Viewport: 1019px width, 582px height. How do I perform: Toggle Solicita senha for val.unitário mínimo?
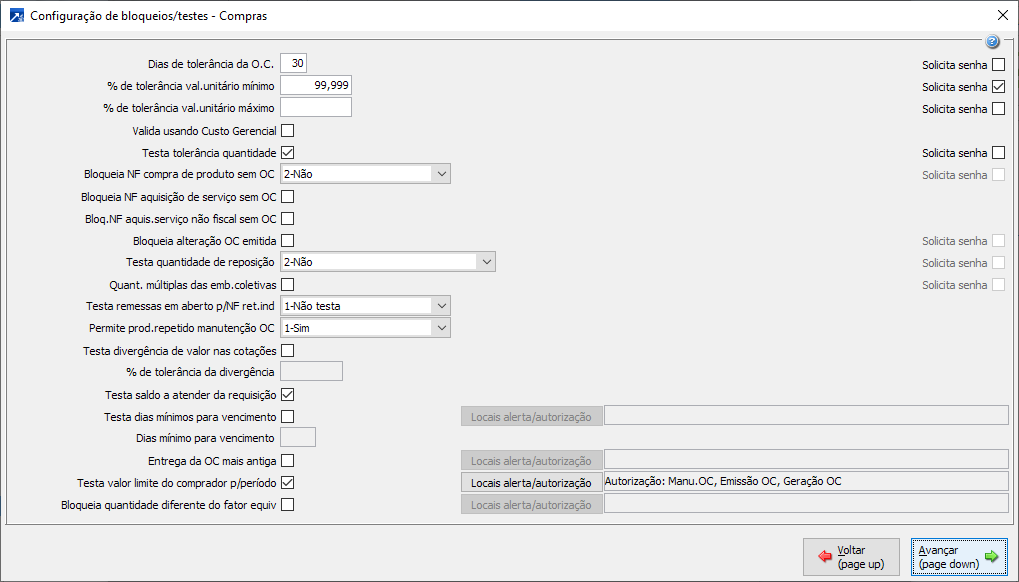(x=998, y=87)
